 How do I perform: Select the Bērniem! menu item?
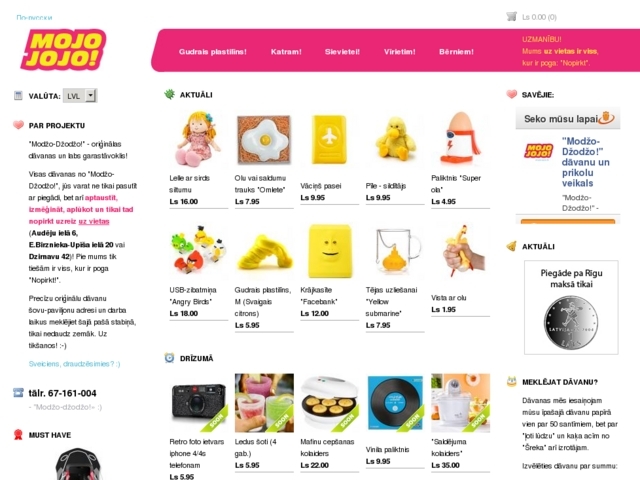[x=456, y=52]
